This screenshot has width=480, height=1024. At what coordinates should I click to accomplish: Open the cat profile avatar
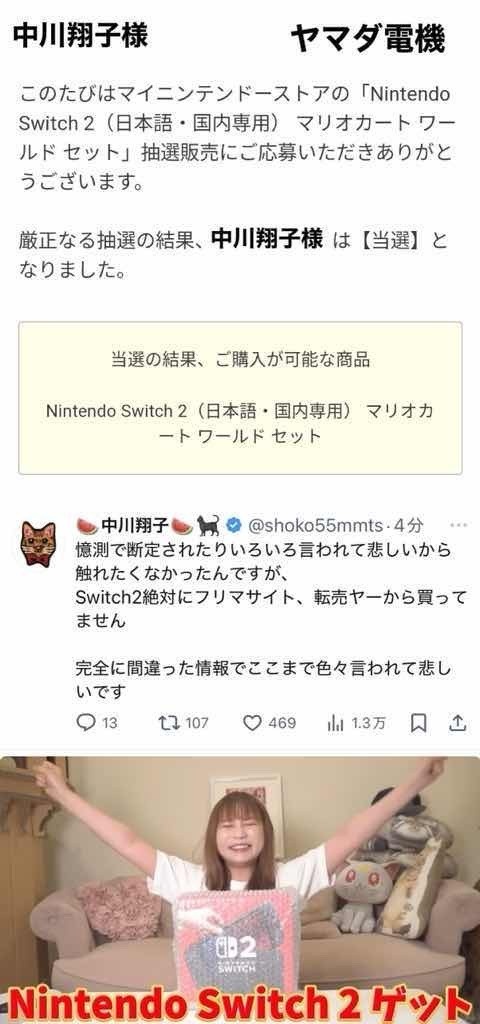click(38, 543)
